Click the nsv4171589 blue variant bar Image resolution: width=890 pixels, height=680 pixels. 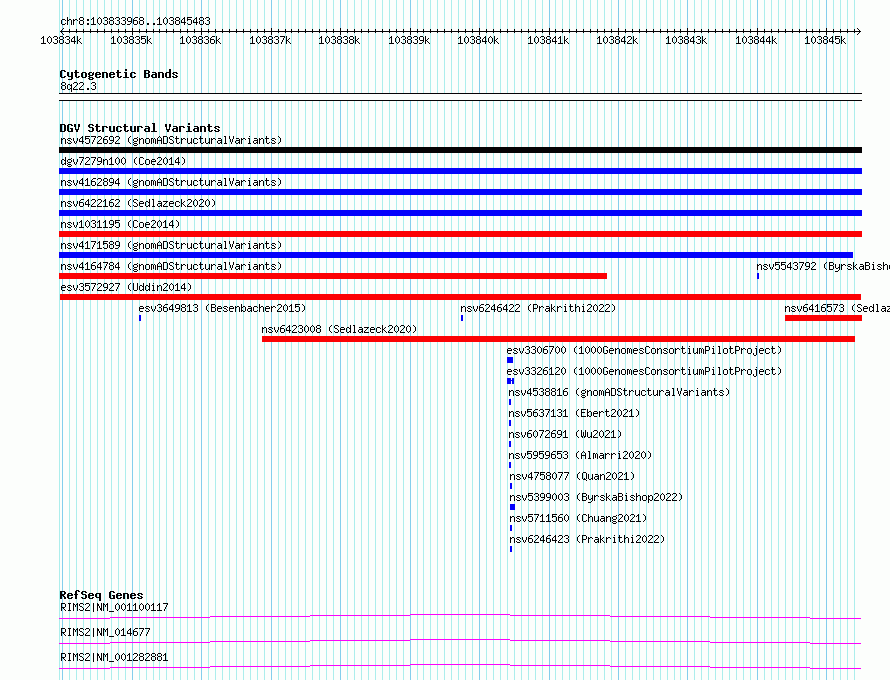pos(456,255)
